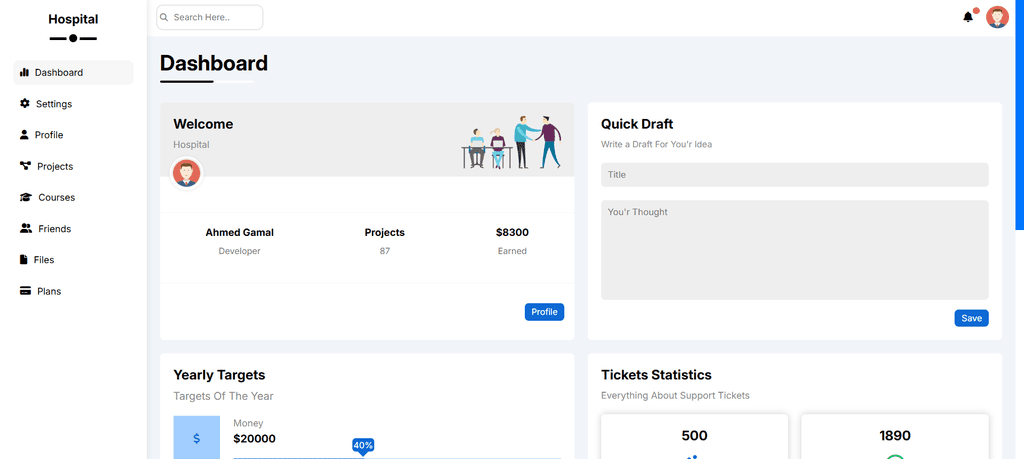Image resolution: width=1024 pixels, height=459 pixels.
Task: Open Friends from the sidebar
Action: click(x=73, y=229)
